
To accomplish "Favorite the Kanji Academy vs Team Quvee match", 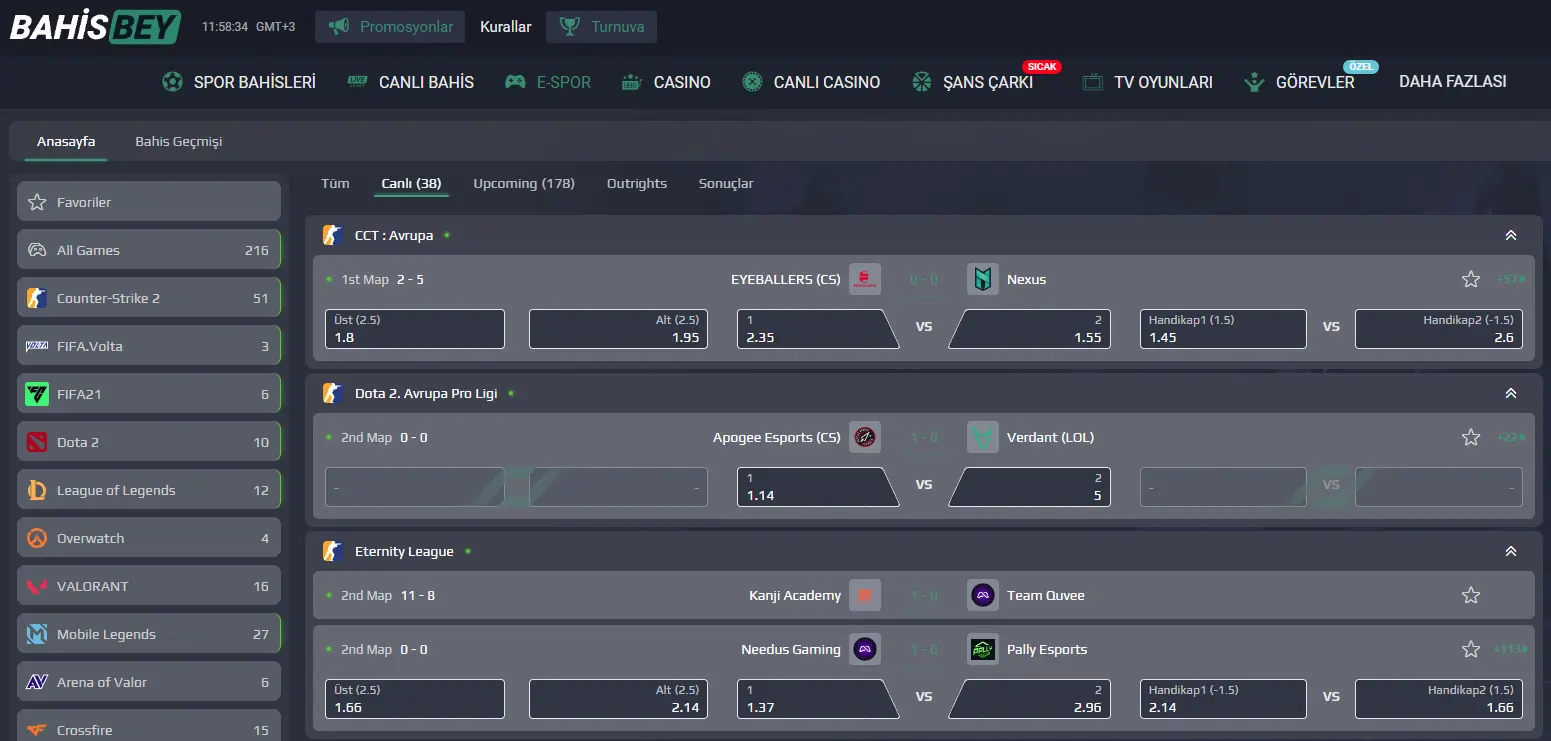I will (x=1470, y=595).
